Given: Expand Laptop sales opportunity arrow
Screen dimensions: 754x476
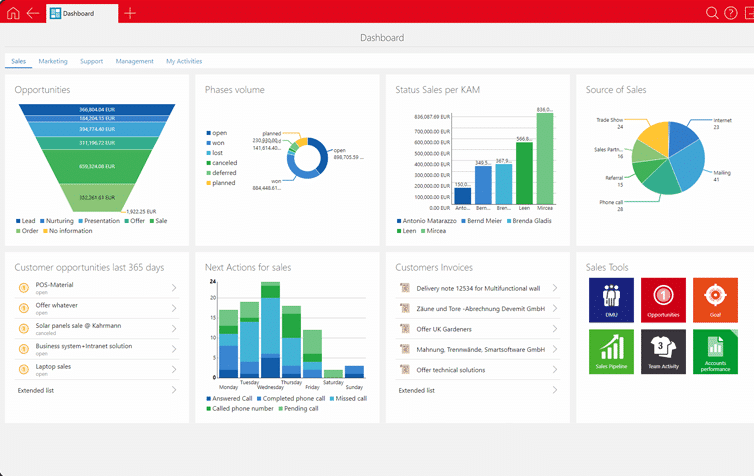Looking at the screenshot, I should point(174,370).
